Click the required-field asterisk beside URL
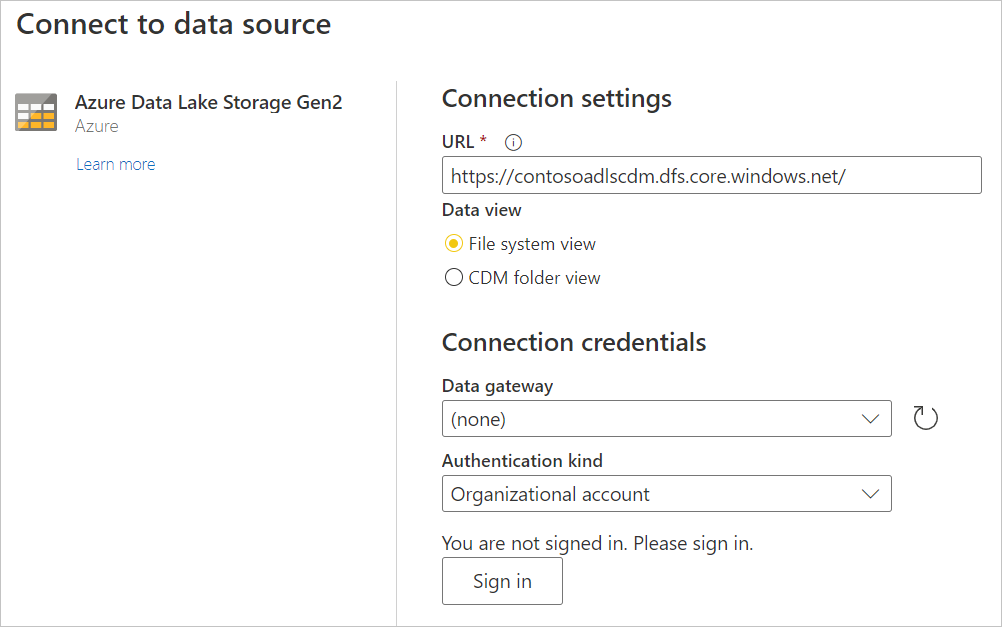Screen dimensions: 1002x627 [484, 141]
